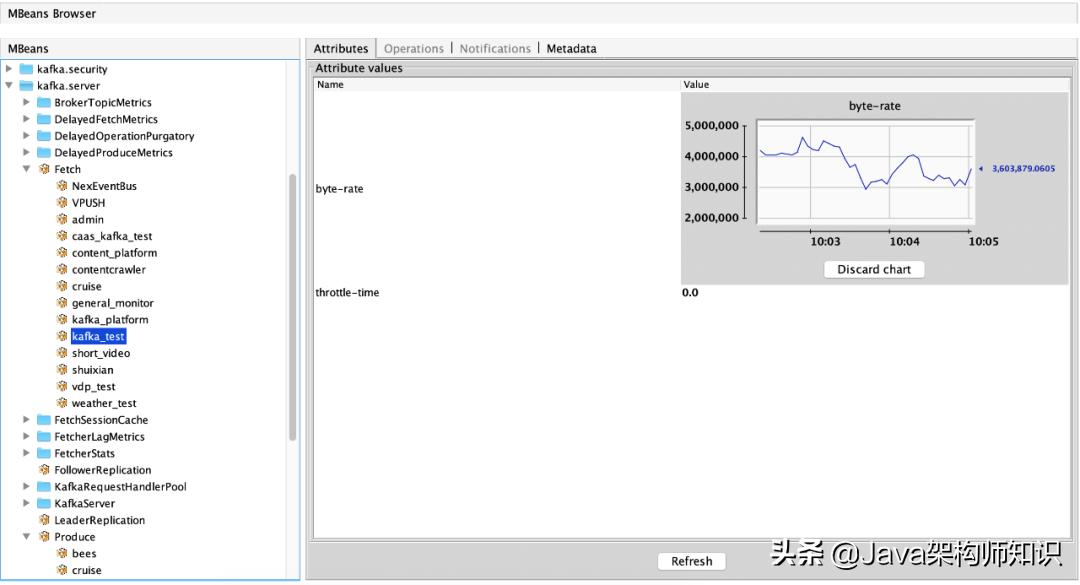Screen dimensions: 1080x585
Task: Click the NexEventBus MBean icon
Action: pos(62,185)
